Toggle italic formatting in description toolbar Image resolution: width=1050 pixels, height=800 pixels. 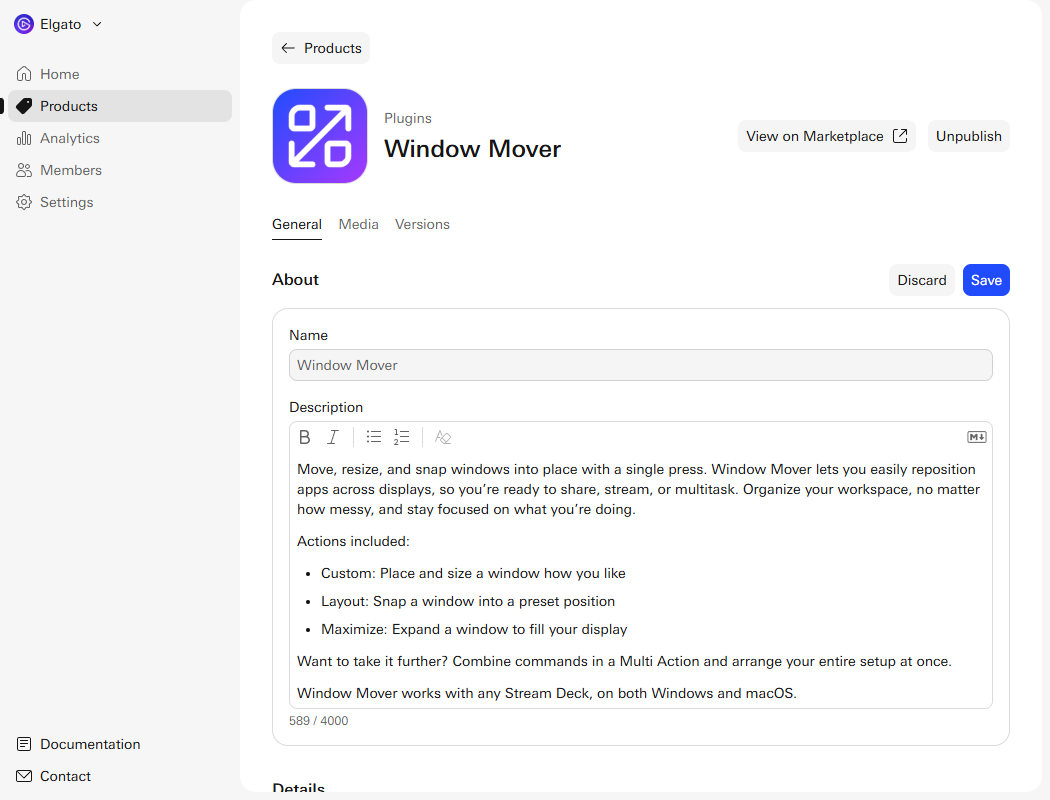[333, 437]
